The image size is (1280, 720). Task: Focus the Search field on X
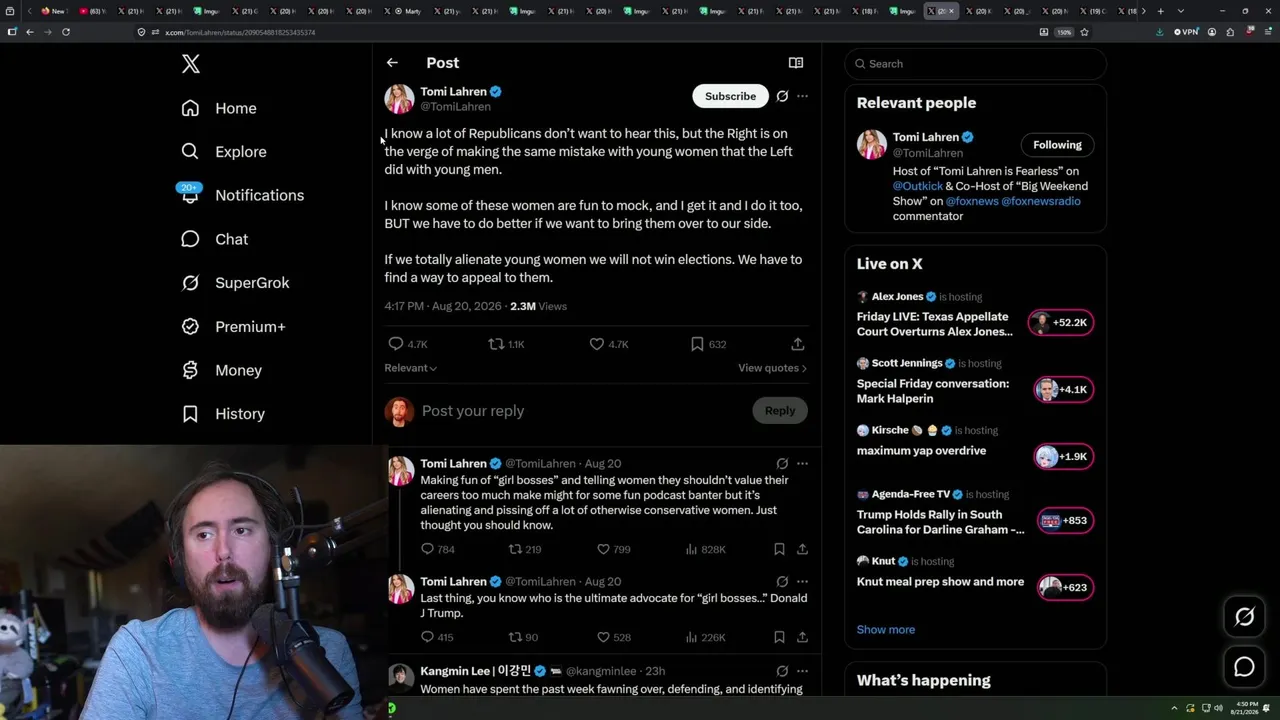[x=976, y=64]
